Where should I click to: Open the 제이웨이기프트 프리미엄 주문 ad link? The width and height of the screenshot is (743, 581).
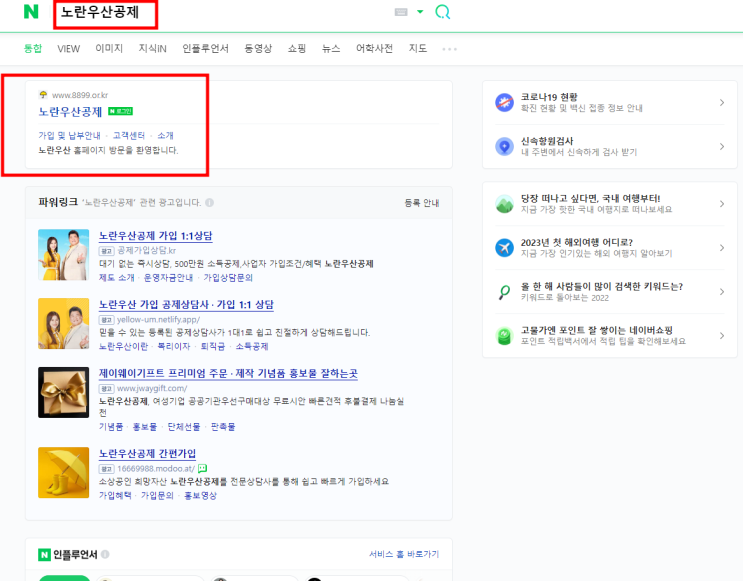point(228,373)
